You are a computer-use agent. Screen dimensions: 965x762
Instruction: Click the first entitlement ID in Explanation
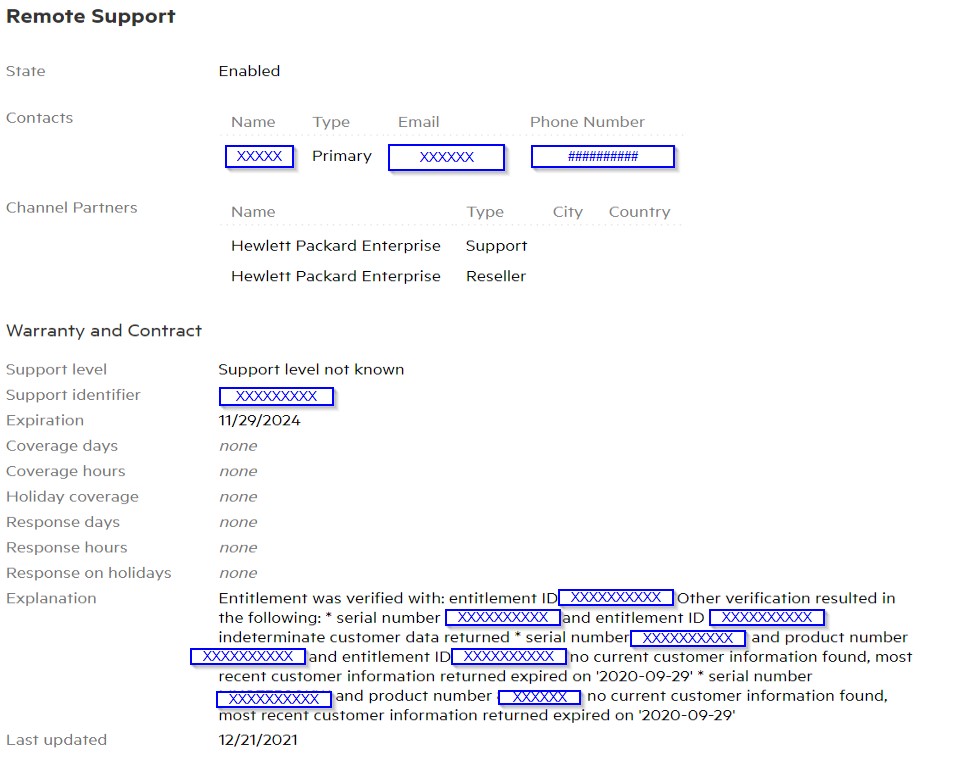click(x=615, y=597)
